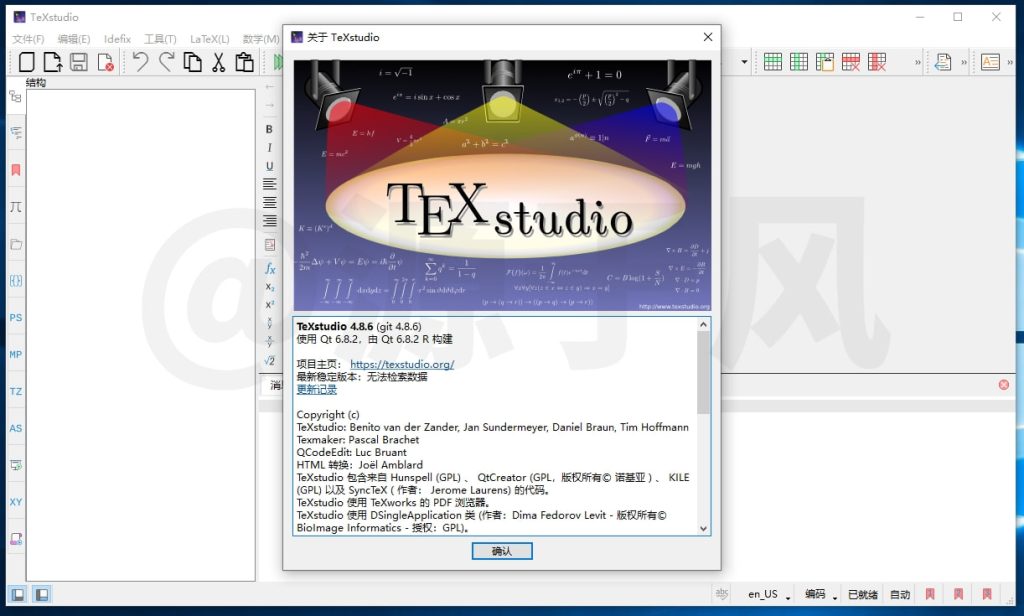Click the About dialog scrollbar down arrow
This screenshot has width=1024, height=616.
coord(703,528)
